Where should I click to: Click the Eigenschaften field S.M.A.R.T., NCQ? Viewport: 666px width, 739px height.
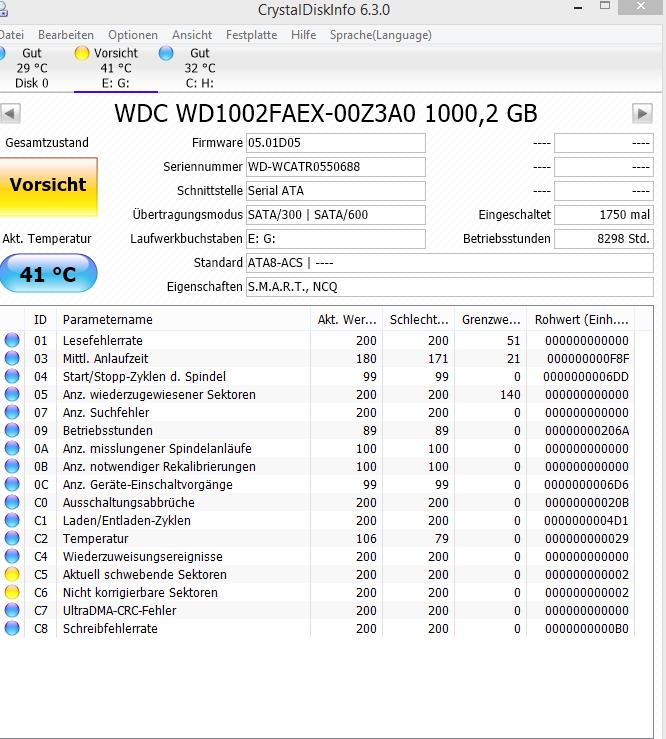[x=450, y=287]
